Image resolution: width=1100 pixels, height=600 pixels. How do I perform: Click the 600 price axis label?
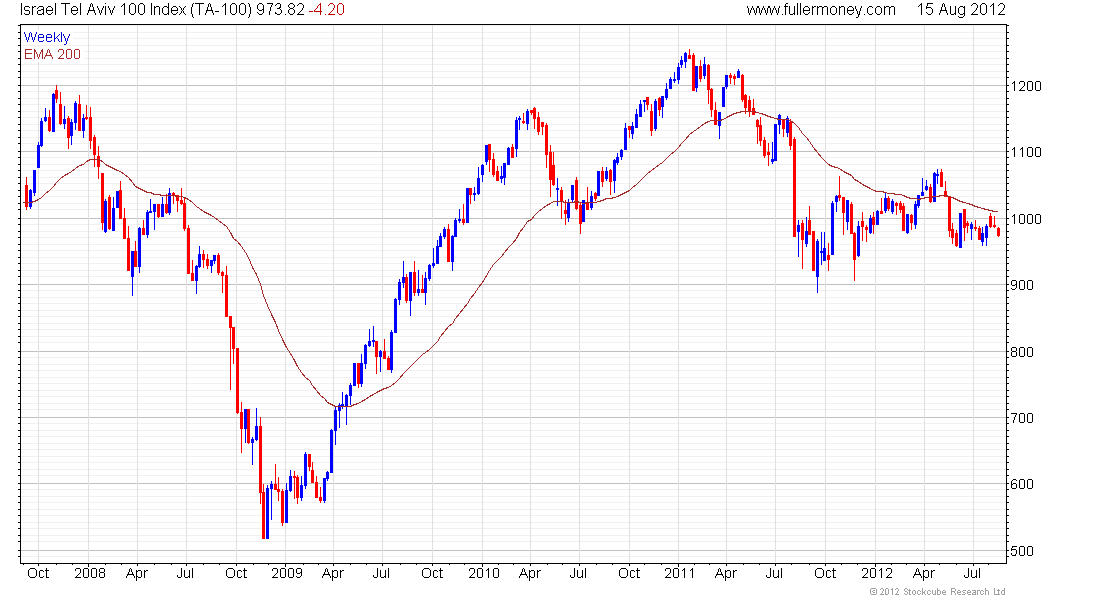click(x=1022, y=484)
